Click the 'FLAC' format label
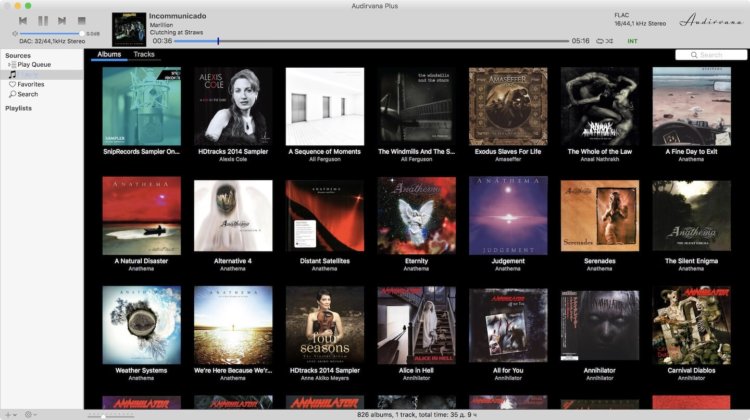This screenshot has height=420, width=750. (x=621, y=15)
